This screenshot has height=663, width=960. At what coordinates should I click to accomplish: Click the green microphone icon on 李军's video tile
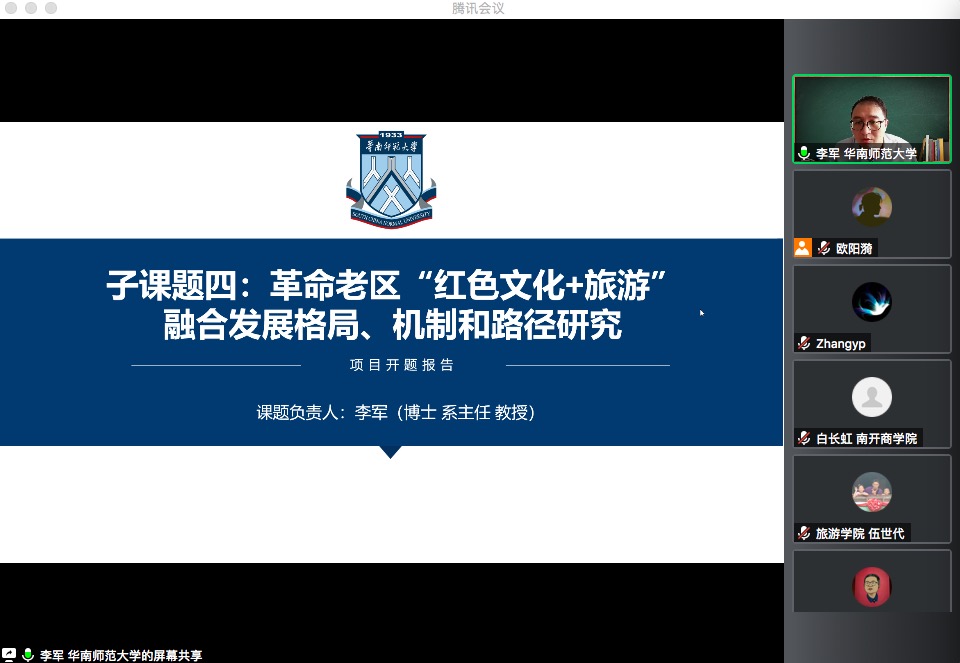tap(804, 152)
